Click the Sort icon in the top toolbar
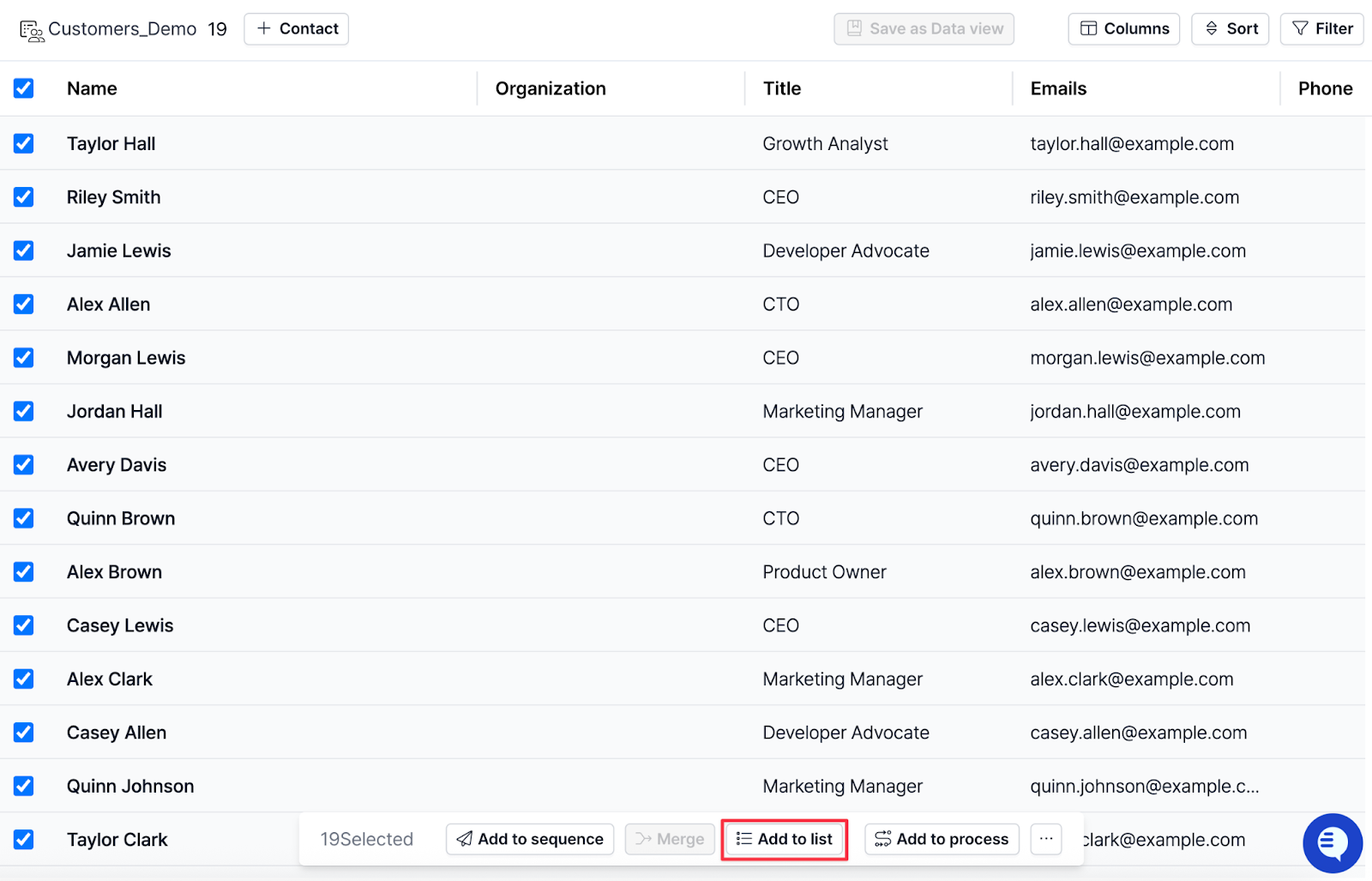 (x=1212, y=28)
